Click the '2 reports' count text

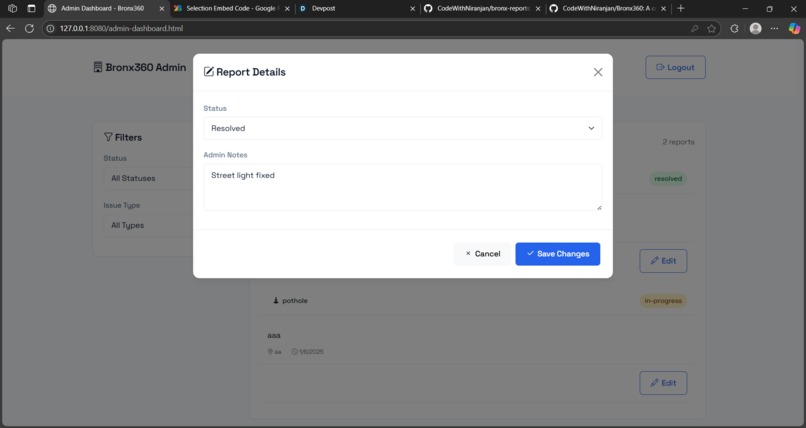click(678, 142)
